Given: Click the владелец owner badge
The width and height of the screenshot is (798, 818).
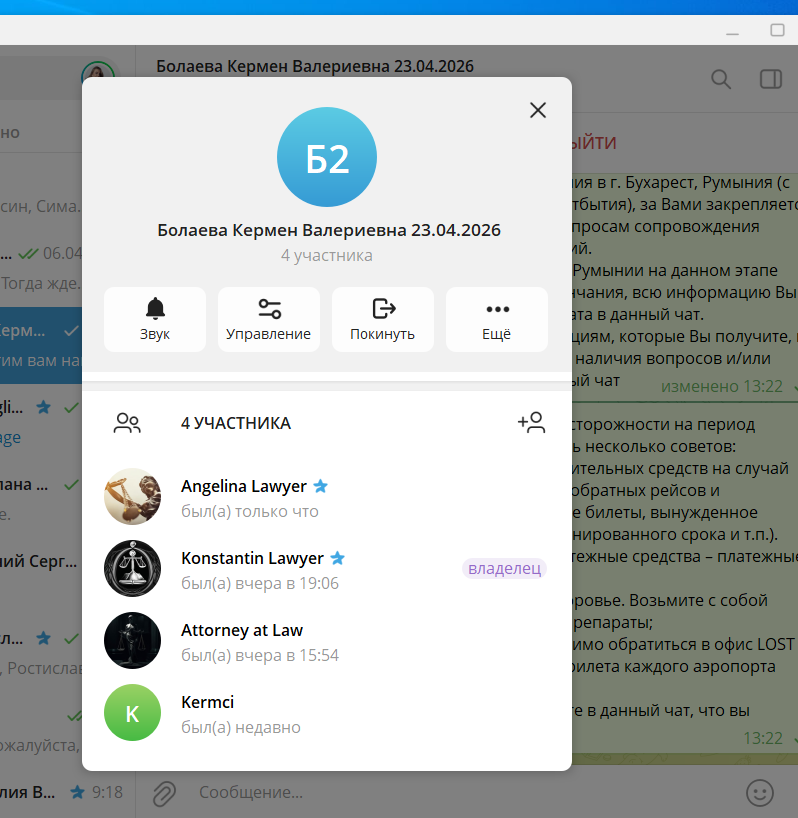Looking at the screenshot, I should point(504,568).
